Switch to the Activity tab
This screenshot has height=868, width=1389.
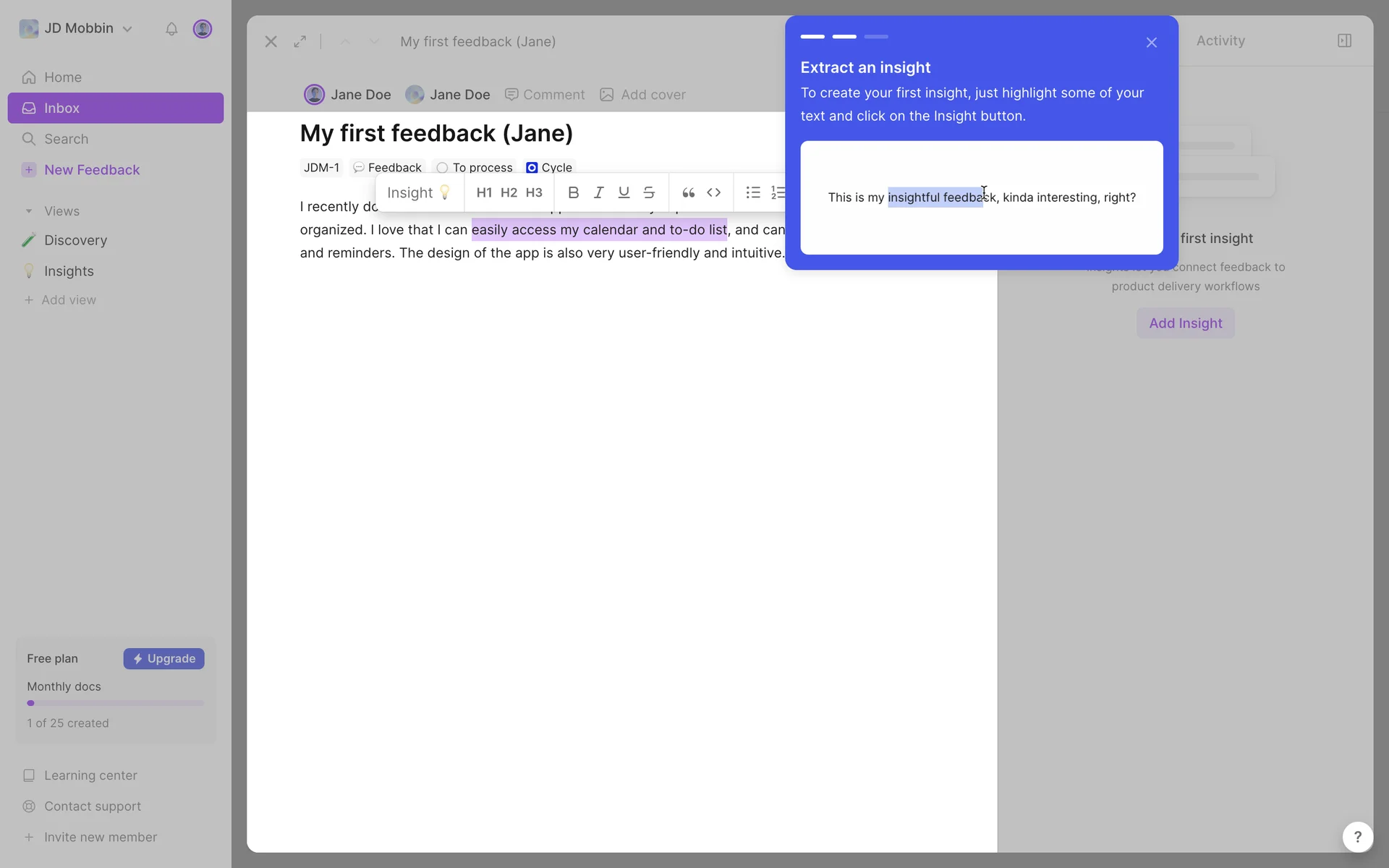tap(1220, 41)
